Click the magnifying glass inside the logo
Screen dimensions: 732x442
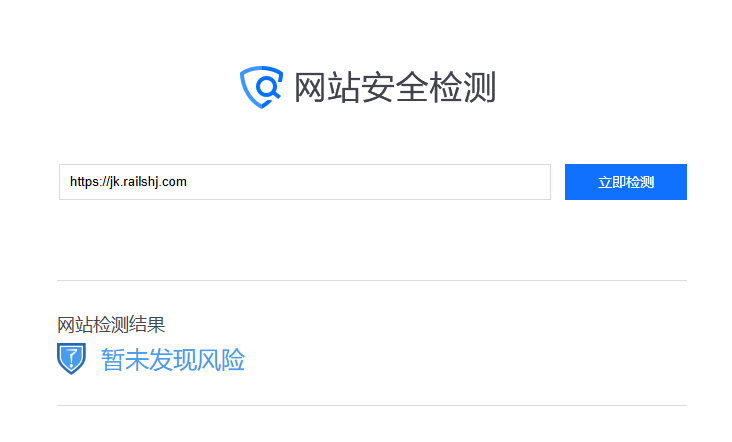pos(268,87)
